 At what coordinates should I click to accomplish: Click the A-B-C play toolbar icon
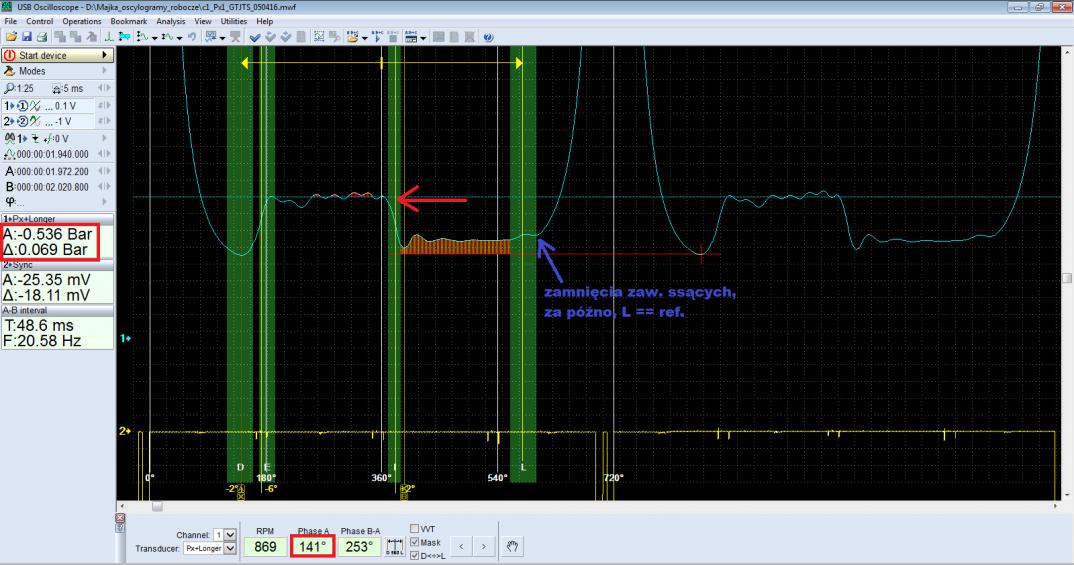coord(377,37)
